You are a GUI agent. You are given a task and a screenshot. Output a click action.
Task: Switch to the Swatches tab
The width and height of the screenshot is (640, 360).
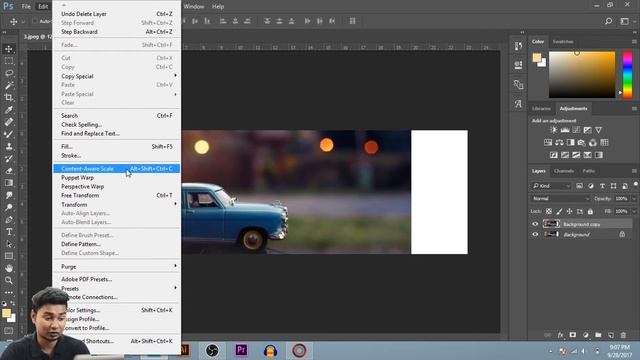point(563,42)
